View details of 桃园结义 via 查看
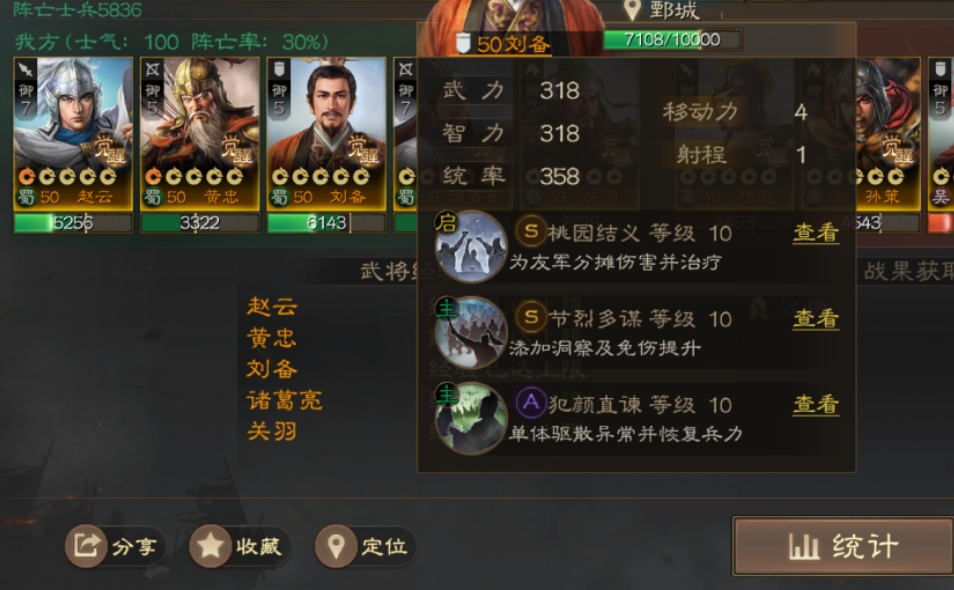The image size is (954, 590). [x=816, y=232]
